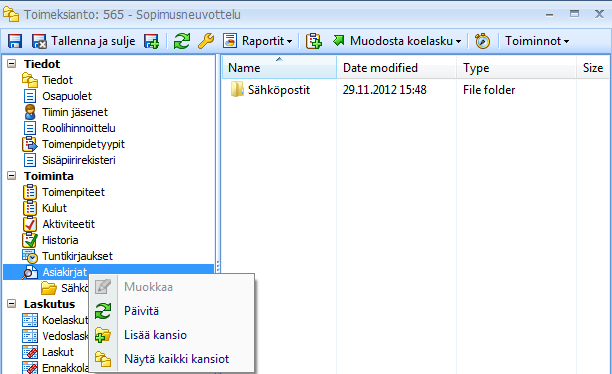The image size is (612, 374).
Task: Open Toimenpiteet in the tree
Action: (64, 192)
